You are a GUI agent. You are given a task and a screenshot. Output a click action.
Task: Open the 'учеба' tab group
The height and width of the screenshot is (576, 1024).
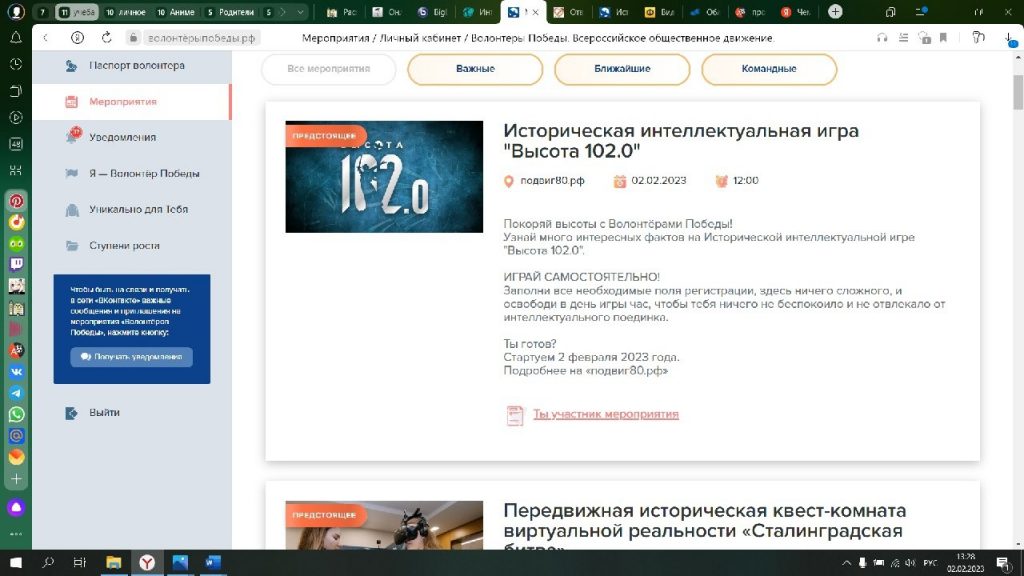tap(77, 12)
